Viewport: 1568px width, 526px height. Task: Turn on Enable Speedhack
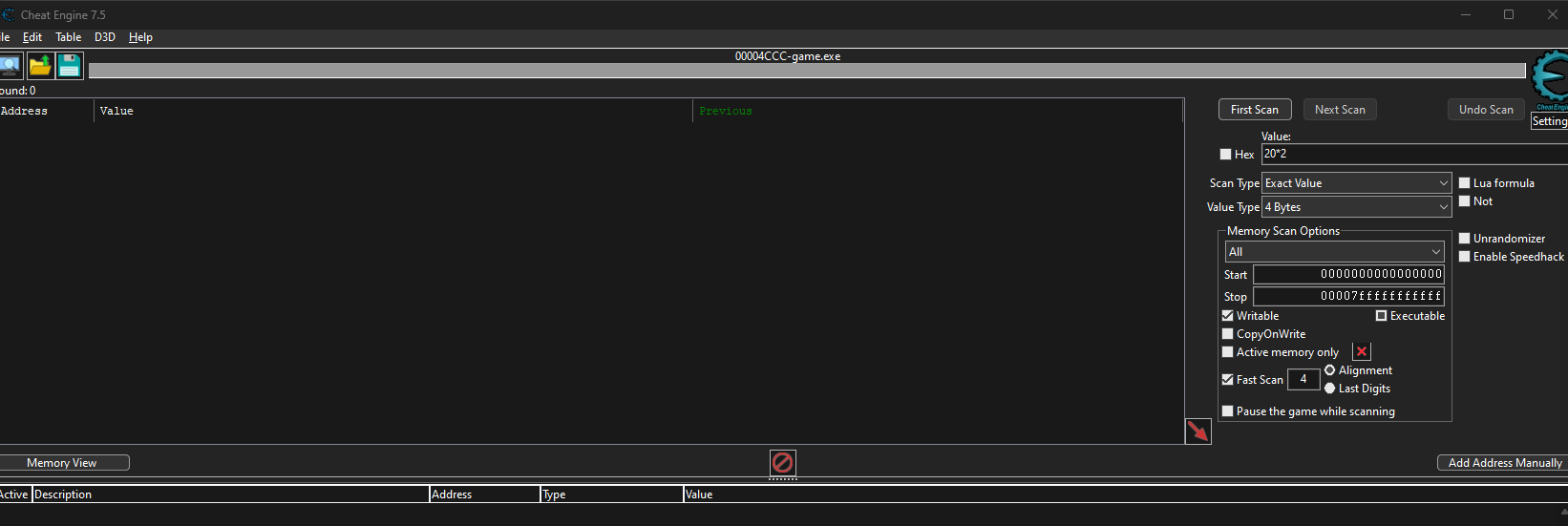(x=1465, y=257)
